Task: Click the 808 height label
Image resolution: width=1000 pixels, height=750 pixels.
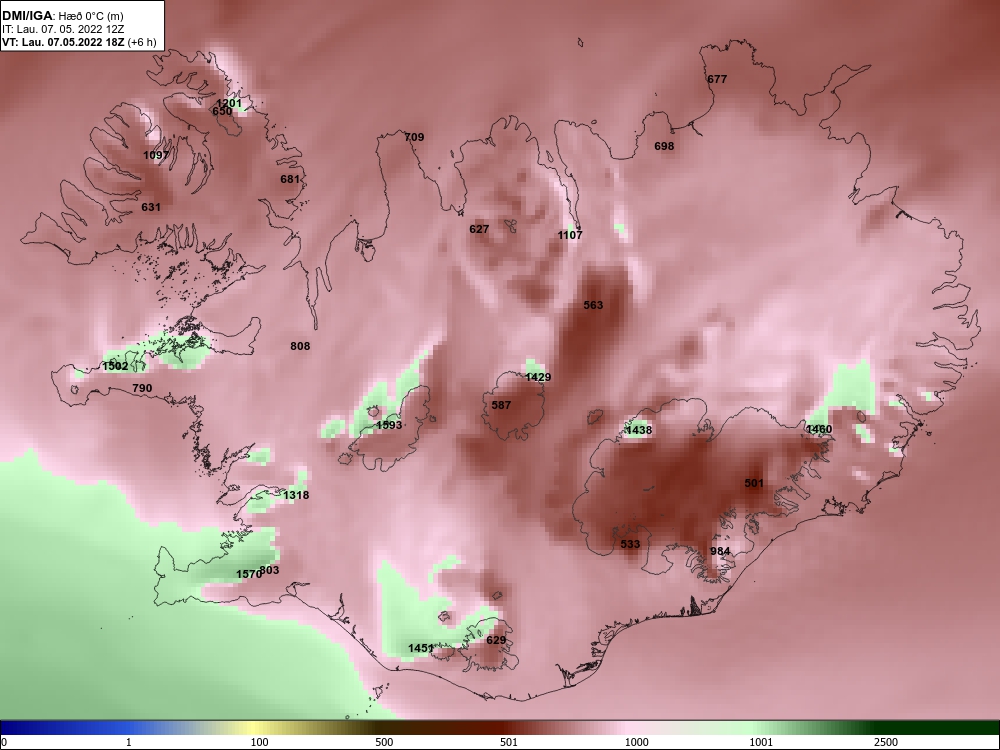Action: 300,346
